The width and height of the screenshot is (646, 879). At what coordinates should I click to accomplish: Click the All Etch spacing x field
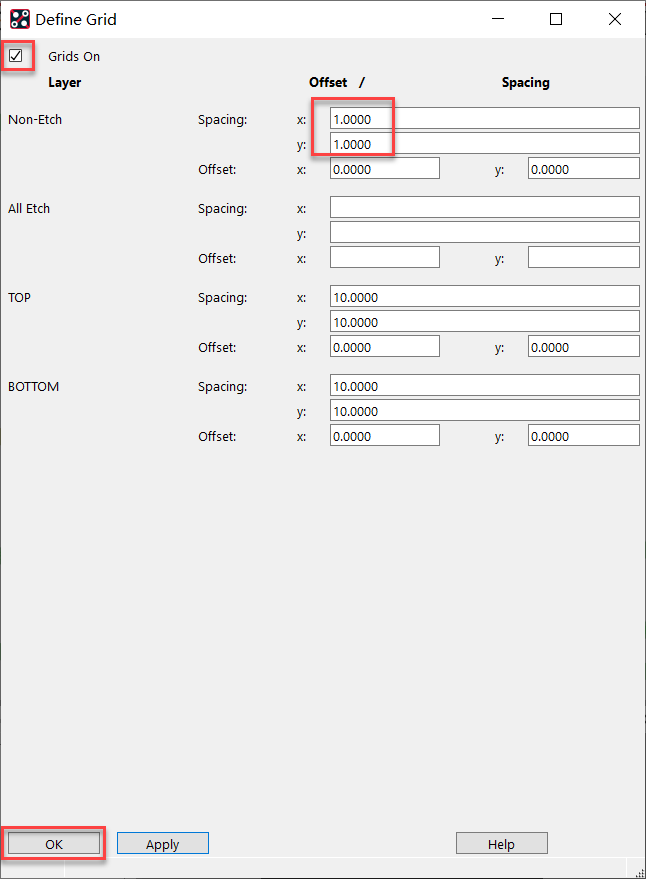[x=484, y=208]
